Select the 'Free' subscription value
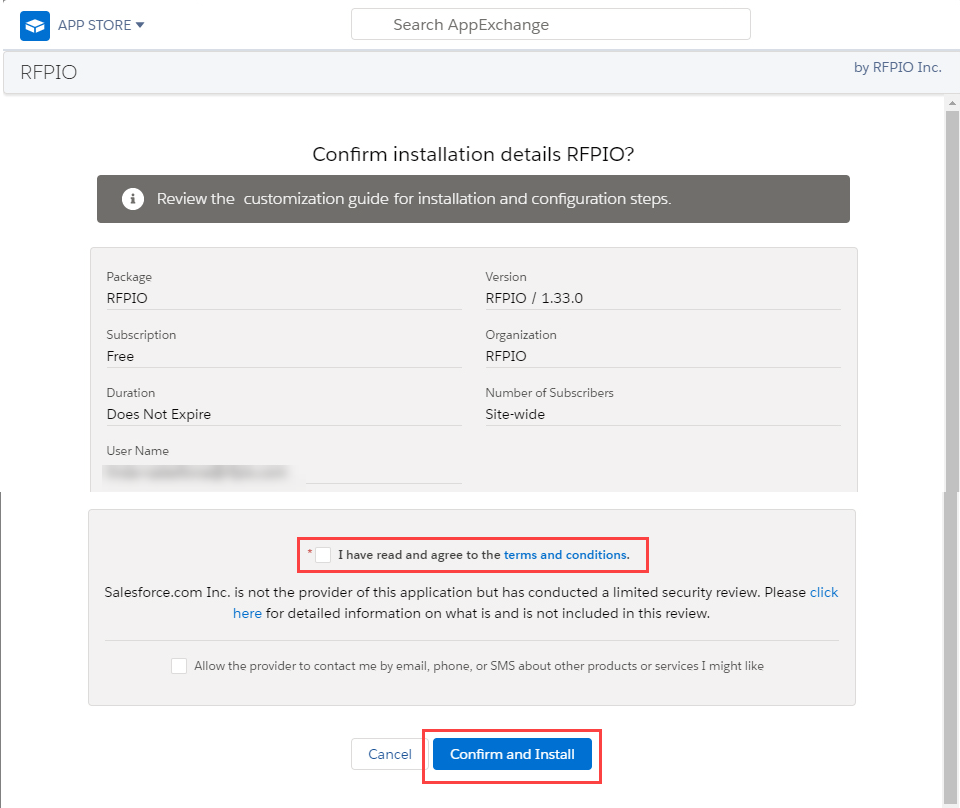Screen dimensions: 960x808 click(120, 356)
